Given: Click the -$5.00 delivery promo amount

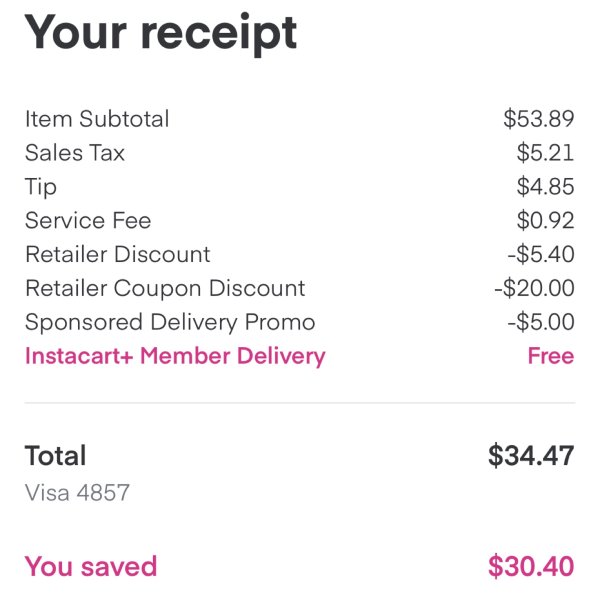Looking at the screenshot, I should tap(541, 322).
